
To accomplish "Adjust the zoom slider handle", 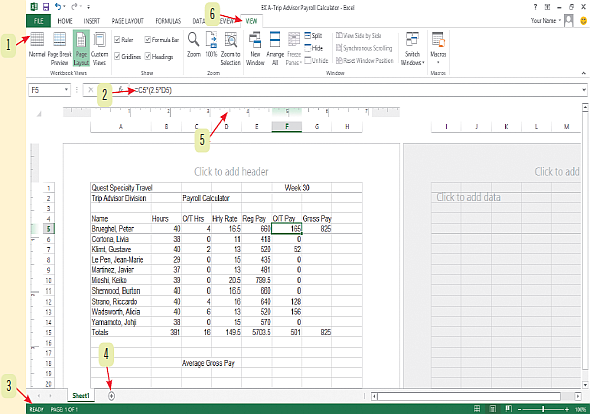I will pyautogui.click(x=543, y=409).
